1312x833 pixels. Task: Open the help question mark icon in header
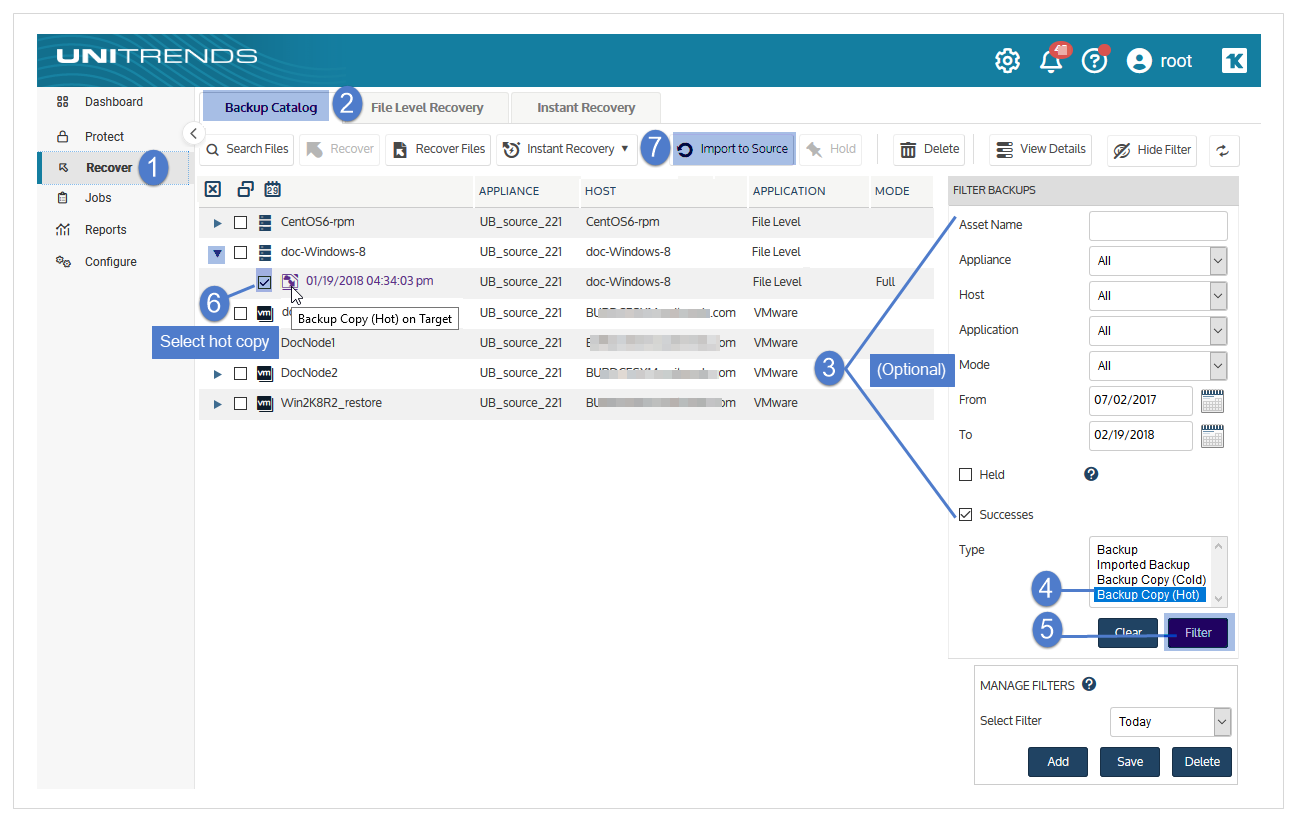click(x=1095, y=61)
